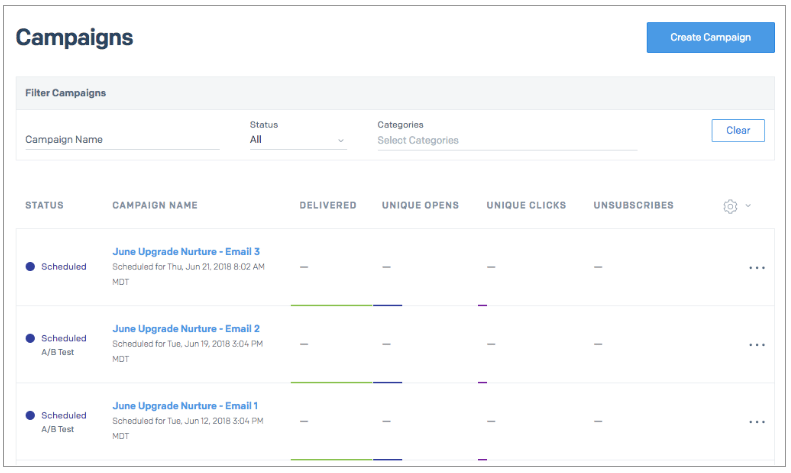Focus the Campaign Name filter field
This screenshot has width=791, height=473.
point(121,140)
